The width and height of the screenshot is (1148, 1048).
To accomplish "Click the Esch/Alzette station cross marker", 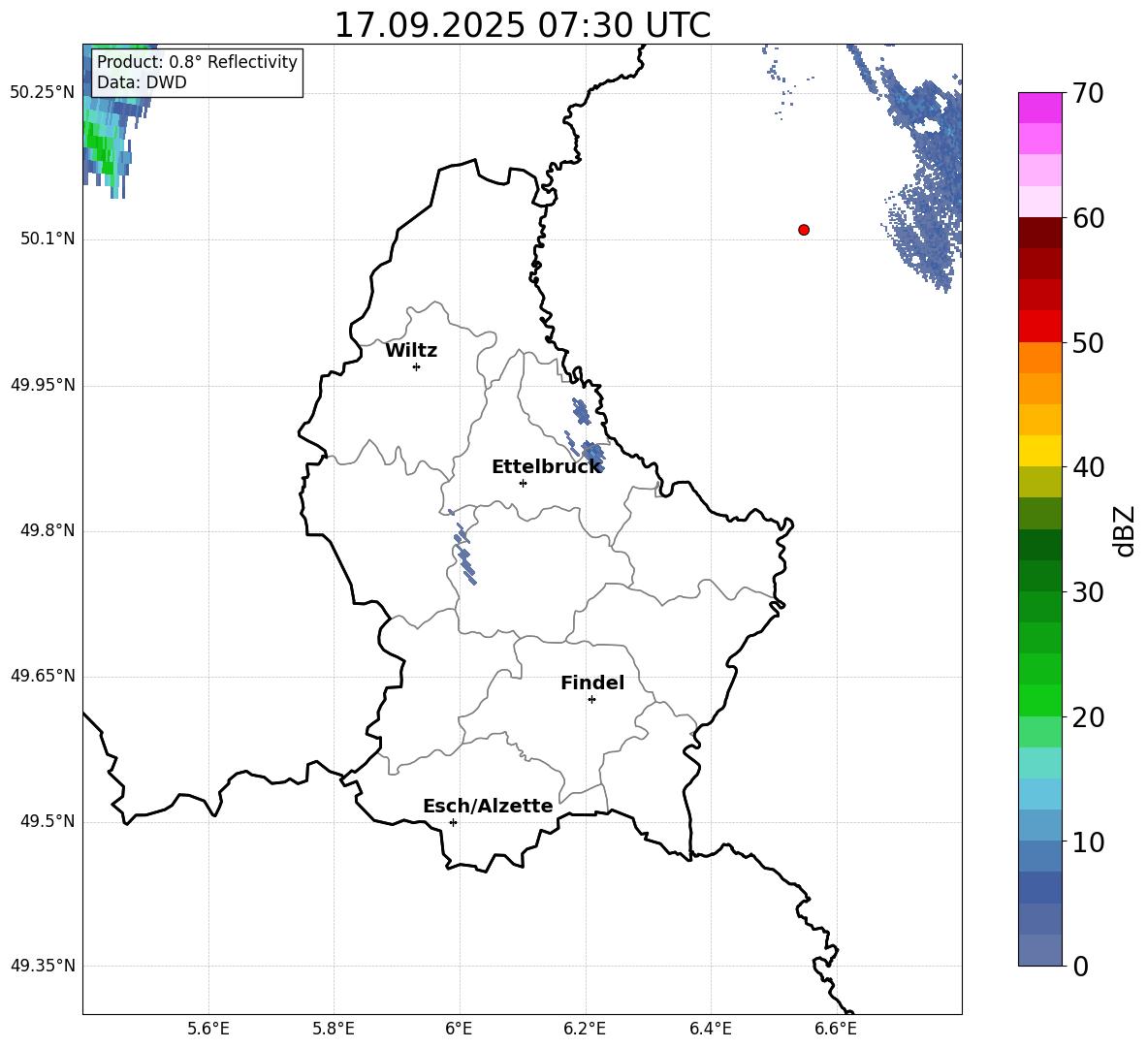I will pos(453,822).
